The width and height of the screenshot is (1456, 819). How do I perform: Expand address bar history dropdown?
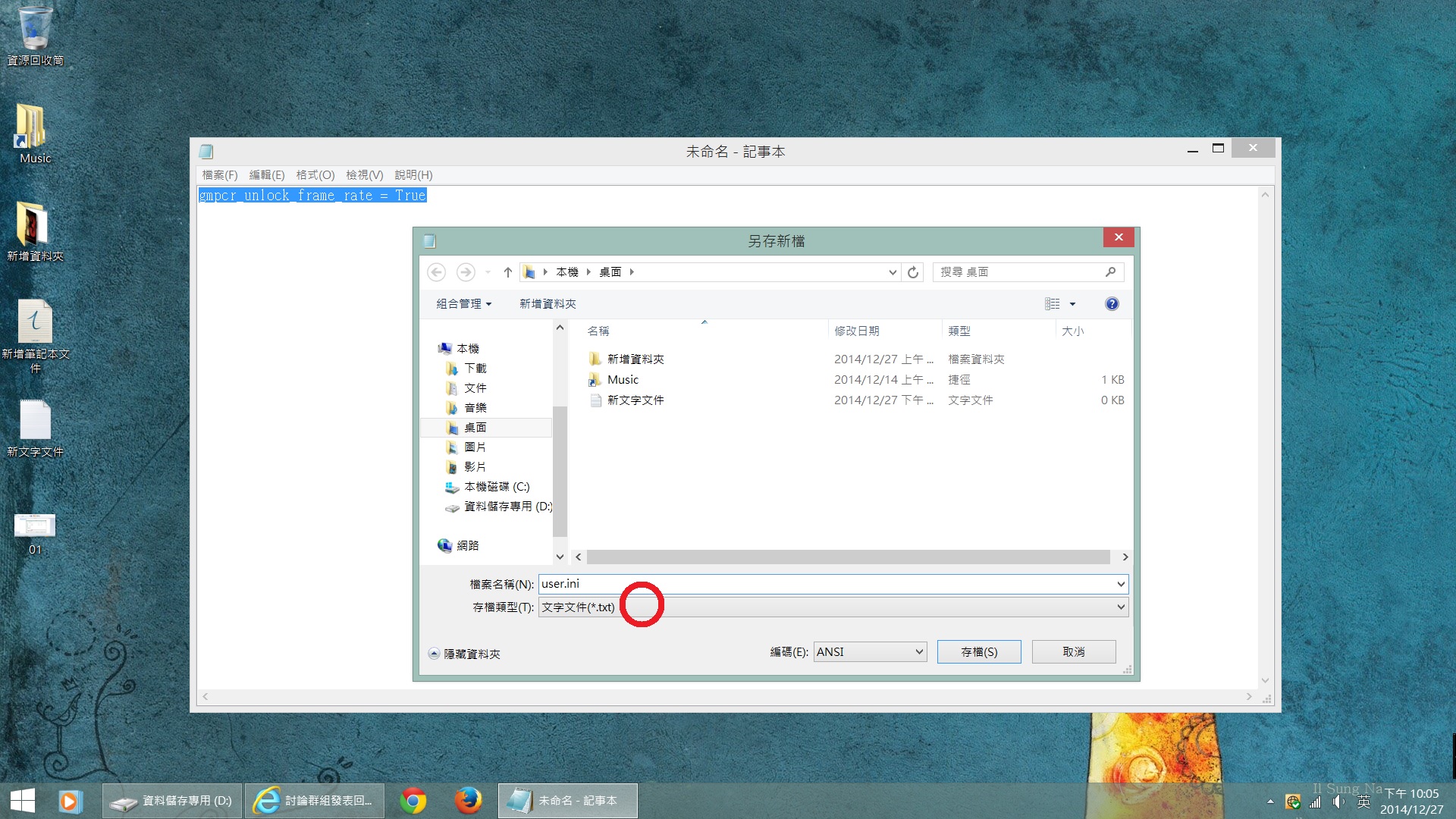[893, 272]
